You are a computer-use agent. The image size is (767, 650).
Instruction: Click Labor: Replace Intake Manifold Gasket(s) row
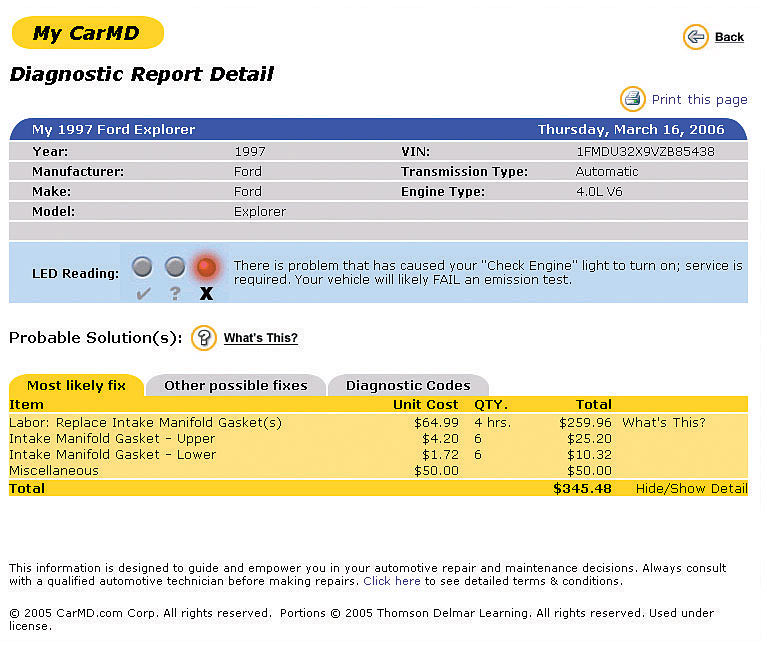tap(378, 423)
